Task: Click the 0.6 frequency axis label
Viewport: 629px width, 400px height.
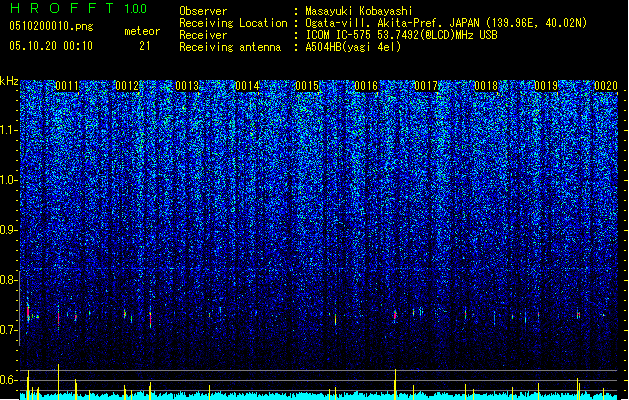Action: click(x=9, y=380)
